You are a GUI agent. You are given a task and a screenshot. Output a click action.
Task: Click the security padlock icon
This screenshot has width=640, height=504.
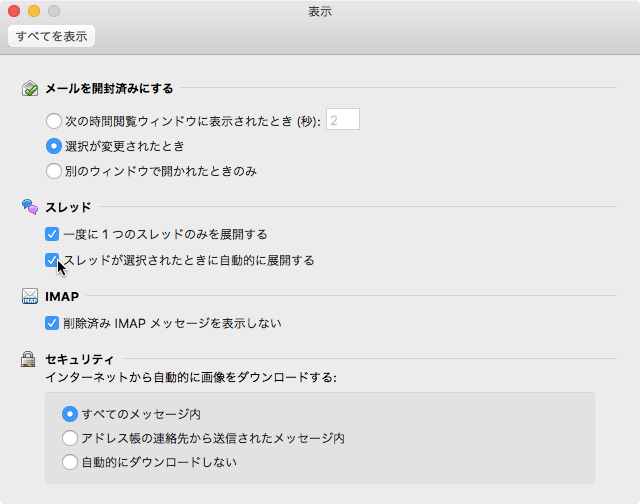[x=30, y=359]
